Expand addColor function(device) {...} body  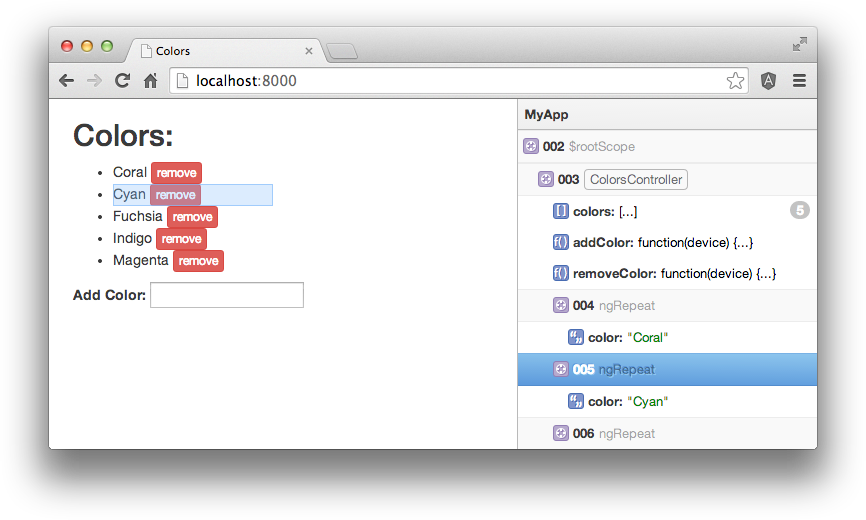click(x=695, y=242)
